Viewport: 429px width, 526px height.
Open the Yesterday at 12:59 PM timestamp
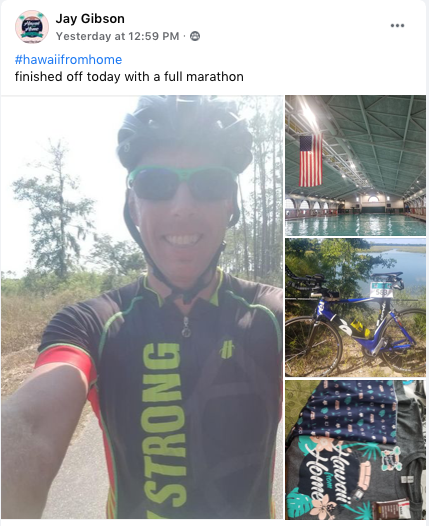(x=117, y=36)
